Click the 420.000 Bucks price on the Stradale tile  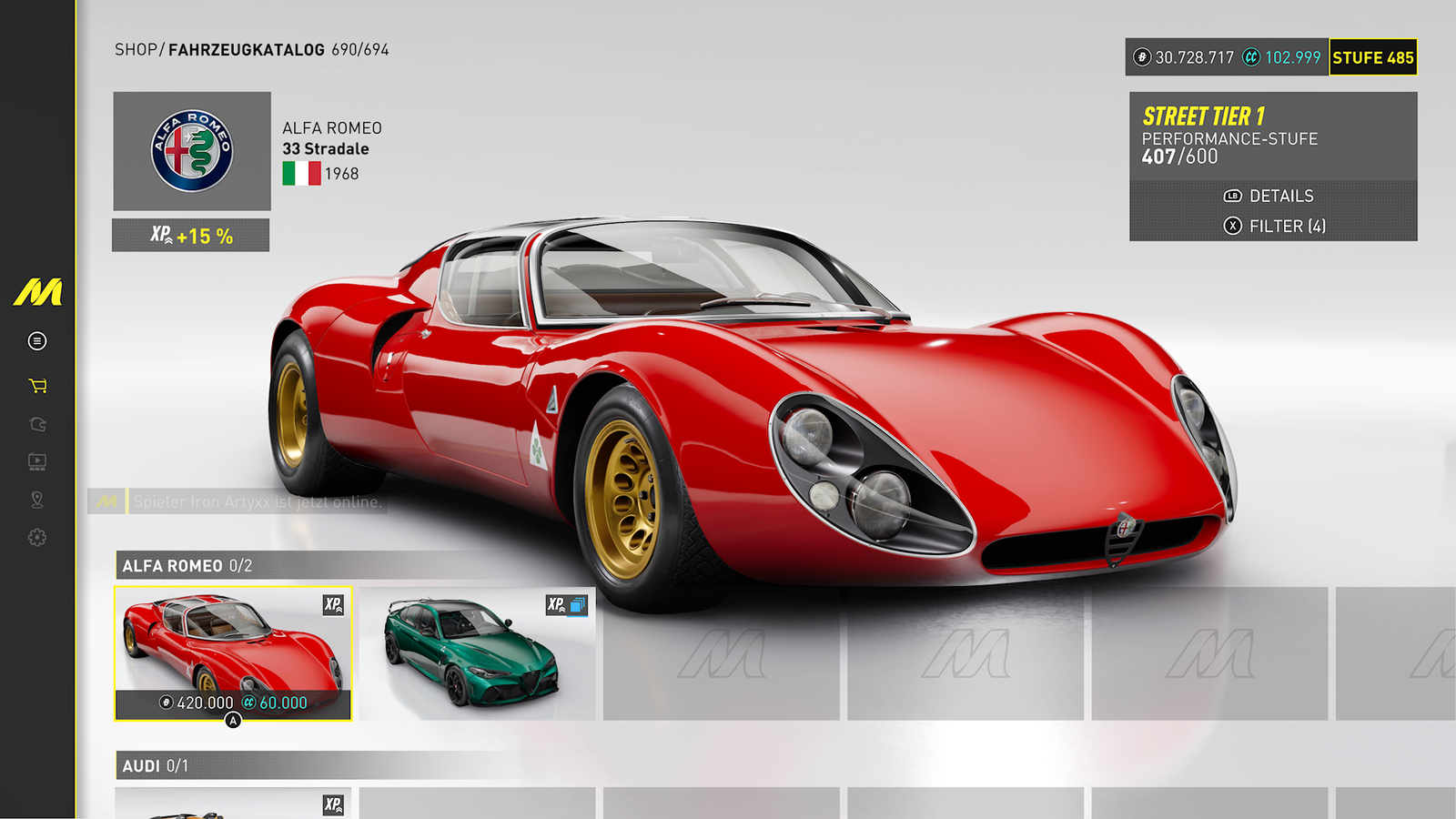tap(205, 703)
